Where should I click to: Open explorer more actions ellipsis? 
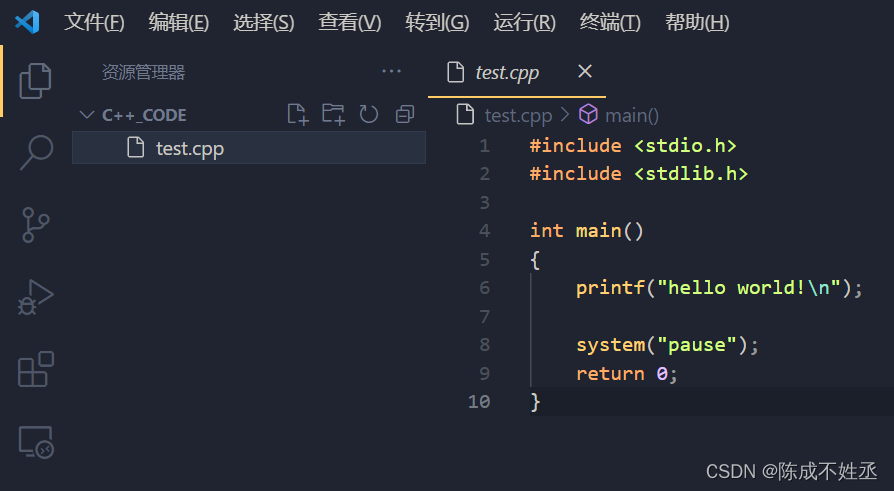[x=392, y=71]
